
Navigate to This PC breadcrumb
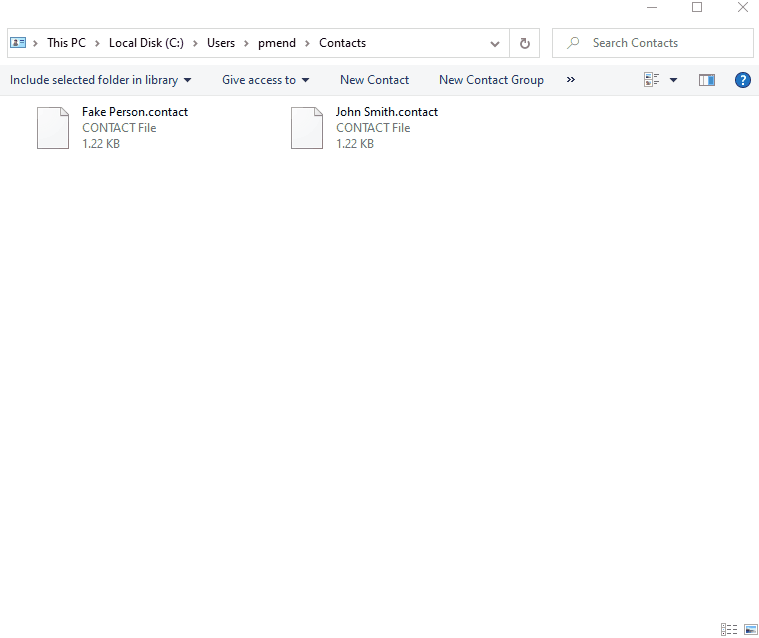66,43
